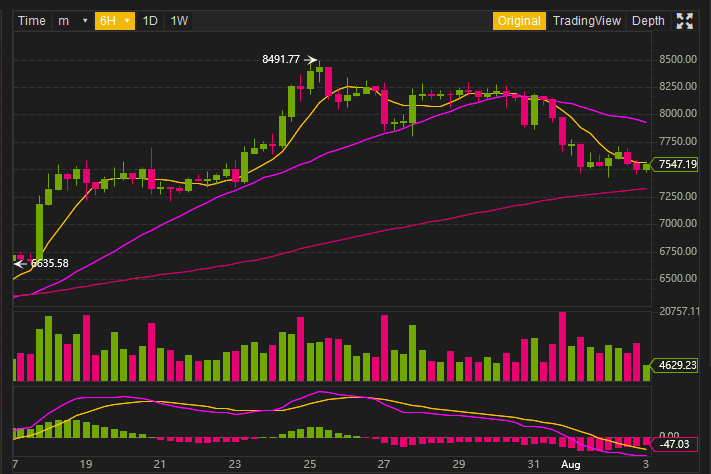Image resolution: width=711 pixels, height=474 pixels.
Task: Click the 7750.00 price axis label
Action: click(678, 142)
